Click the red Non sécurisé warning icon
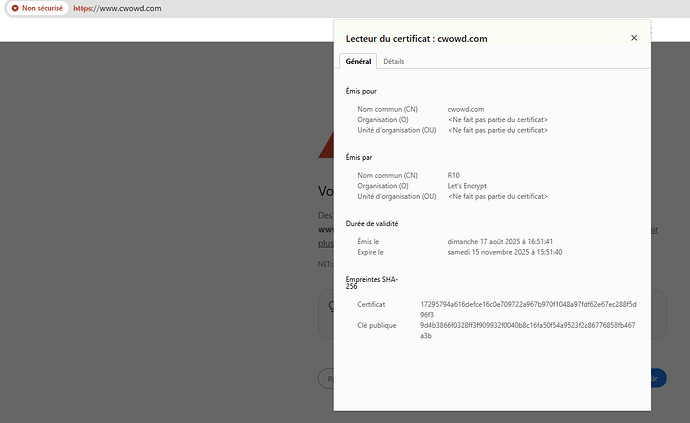The image size is (690, 423). [x=15, y=8]
